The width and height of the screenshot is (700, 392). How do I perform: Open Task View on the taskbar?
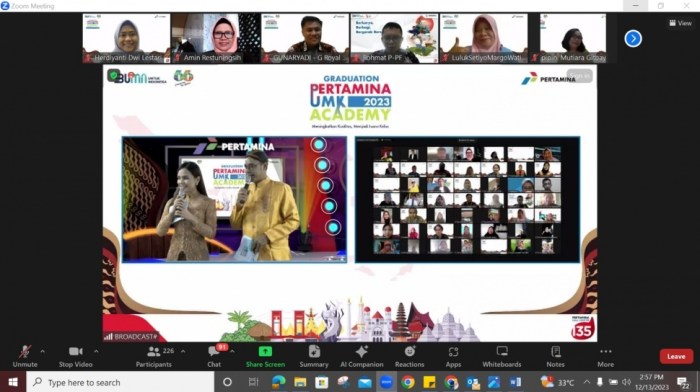click(x=254, y=382)
